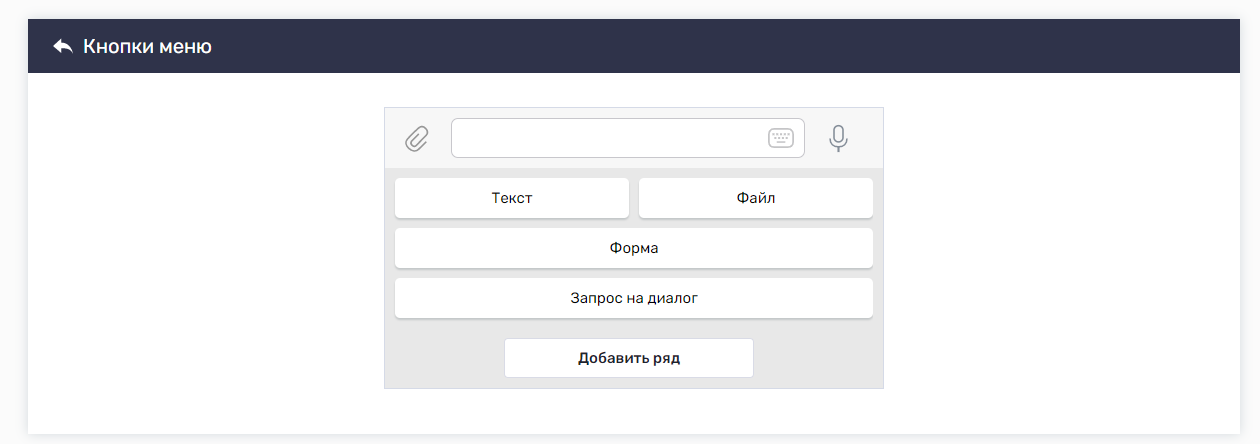Open the "Форма" menu button
The width and height of the screenshot is (1260, 444).
pyautogui.click(x=634, y=248)
